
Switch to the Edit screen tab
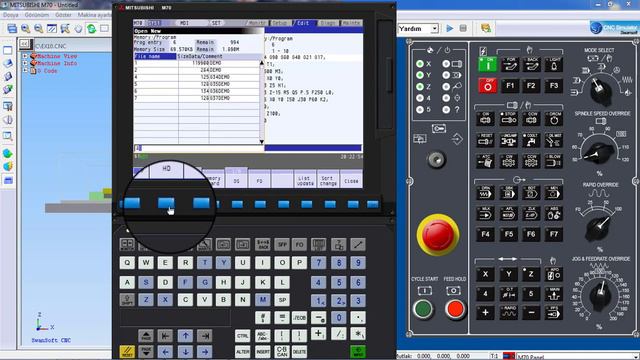[304, 23]
